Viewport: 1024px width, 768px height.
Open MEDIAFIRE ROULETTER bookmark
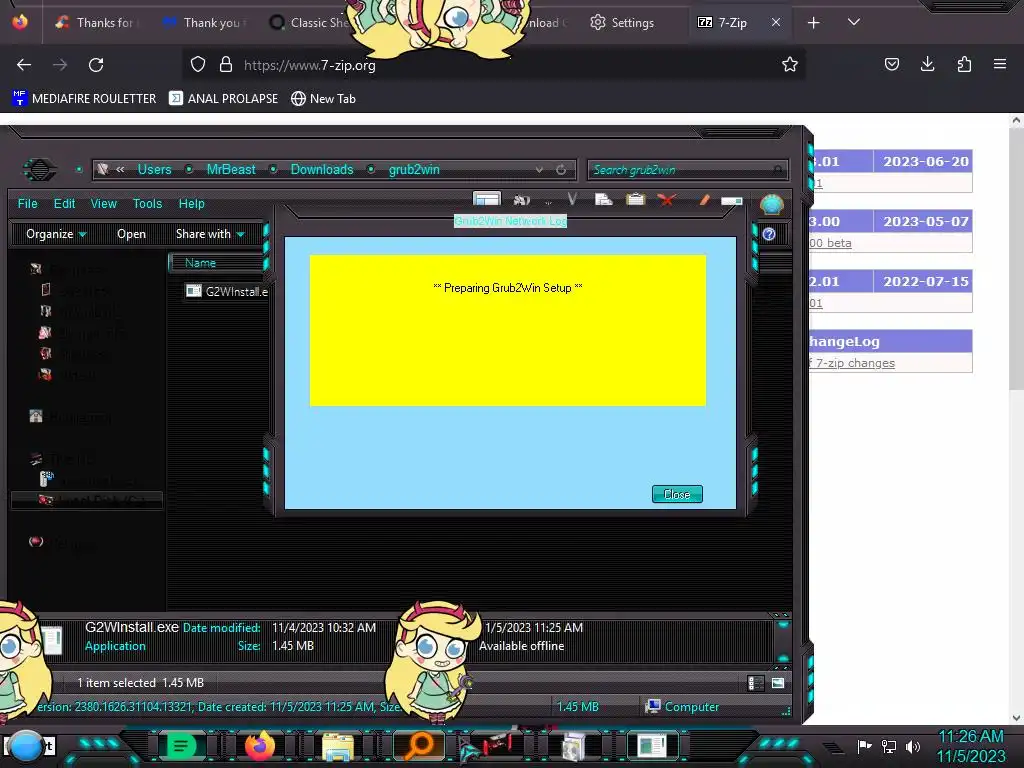pyautogui.click(x=84, y=99)
